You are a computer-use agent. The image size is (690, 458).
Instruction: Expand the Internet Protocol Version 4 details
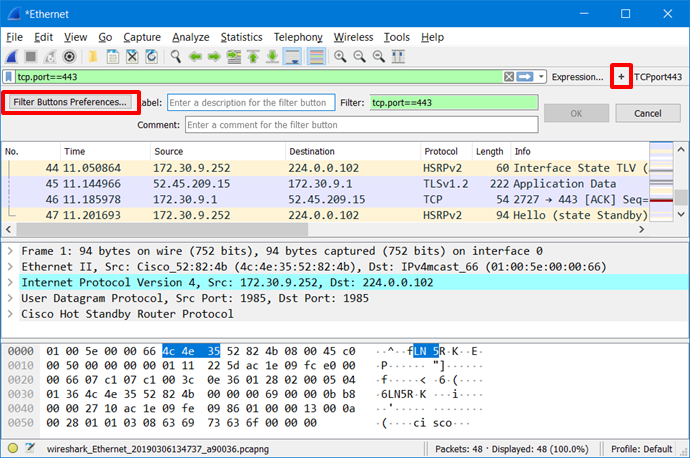[10, 282]
